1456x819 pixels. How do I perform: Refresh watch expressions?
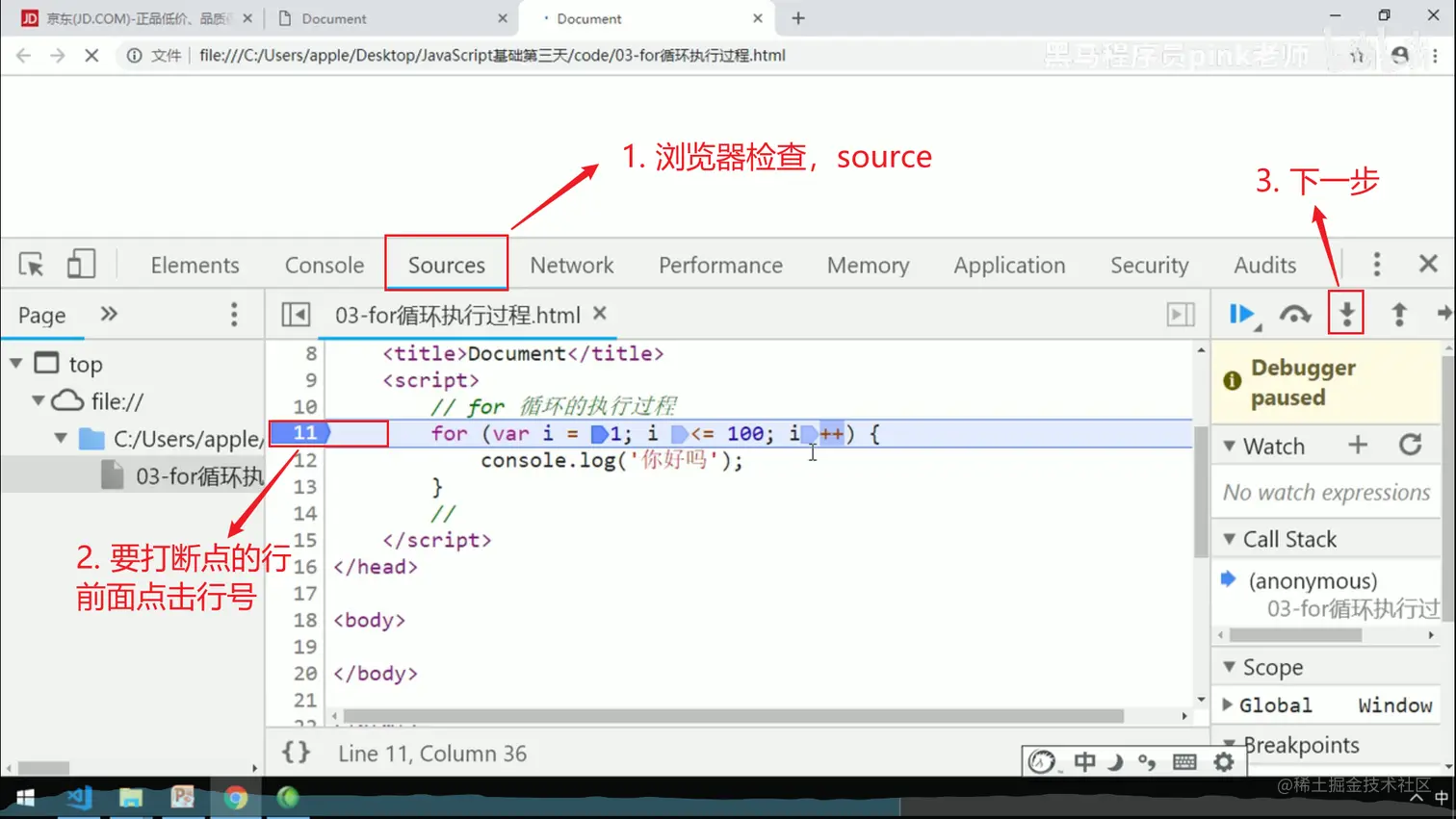pyautogui.click(x=1411, y=445)
